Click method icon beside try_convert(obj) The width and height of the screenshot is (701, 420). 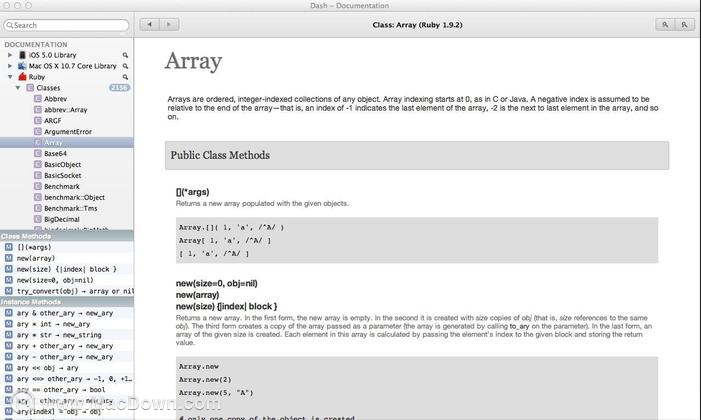8,291
